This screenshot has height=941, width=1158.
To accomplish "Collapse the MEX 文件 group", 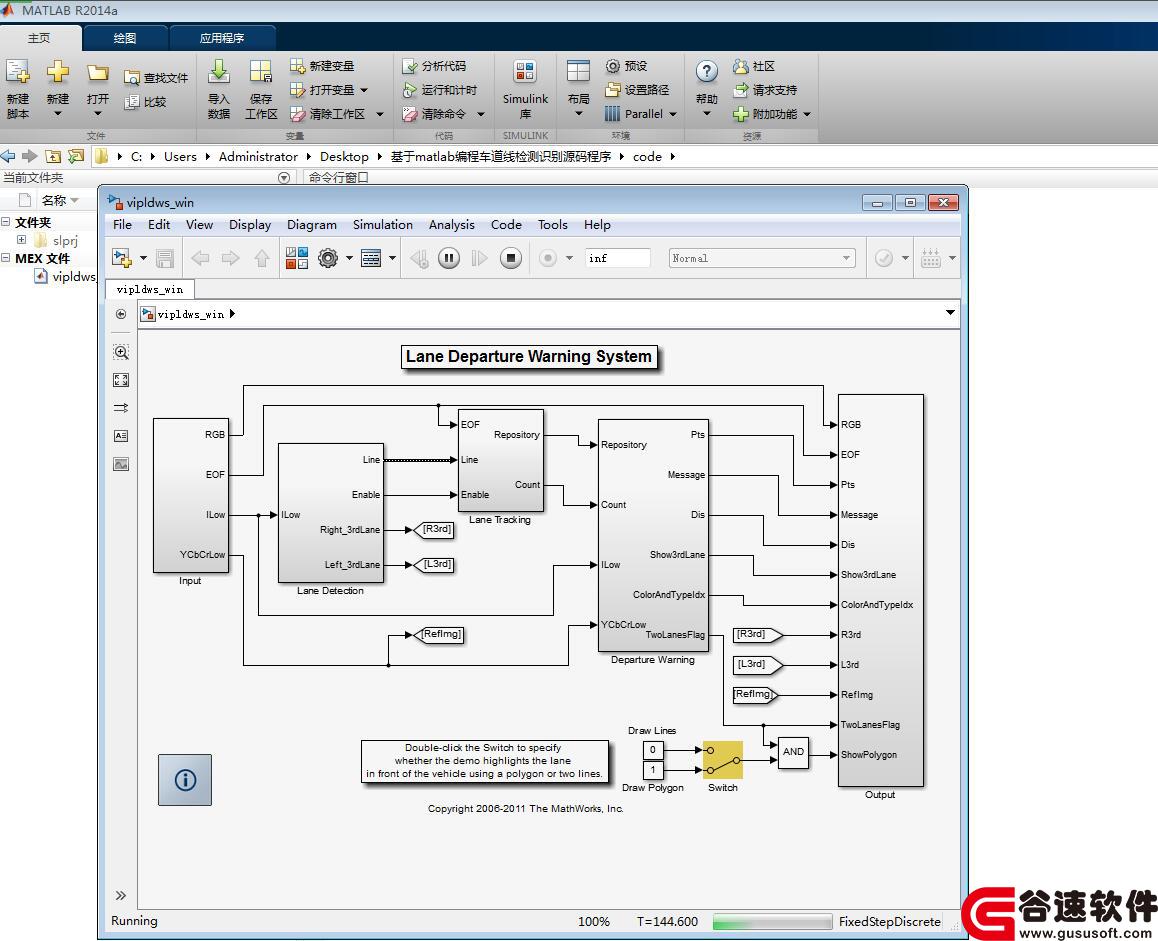I will [x=6, y=258].
